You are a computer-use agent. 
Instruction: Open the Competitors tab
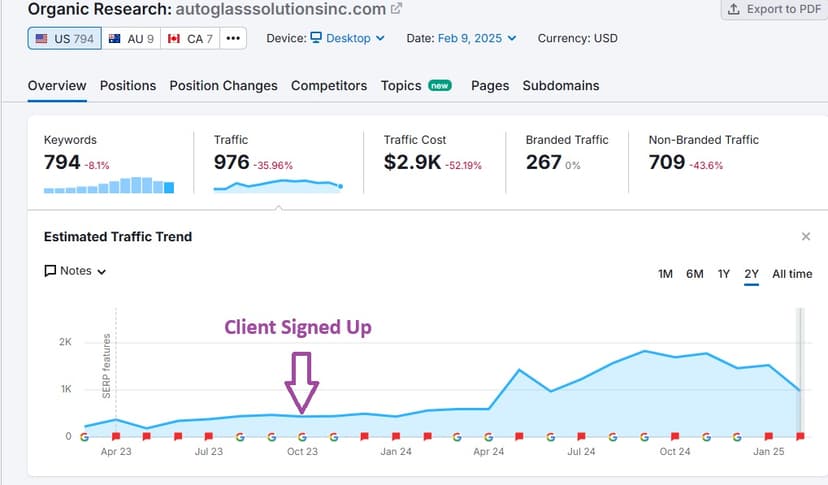click(x=329, y=86)
